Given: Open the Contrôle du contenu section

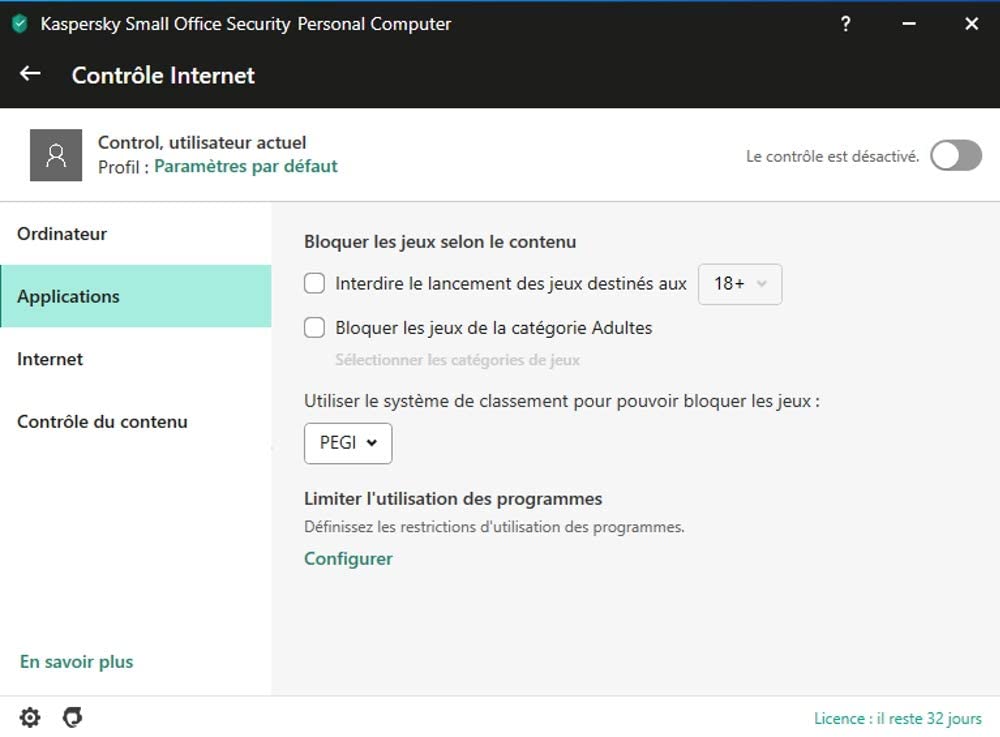Looking at the screenshot, I should tap(102, 422).
